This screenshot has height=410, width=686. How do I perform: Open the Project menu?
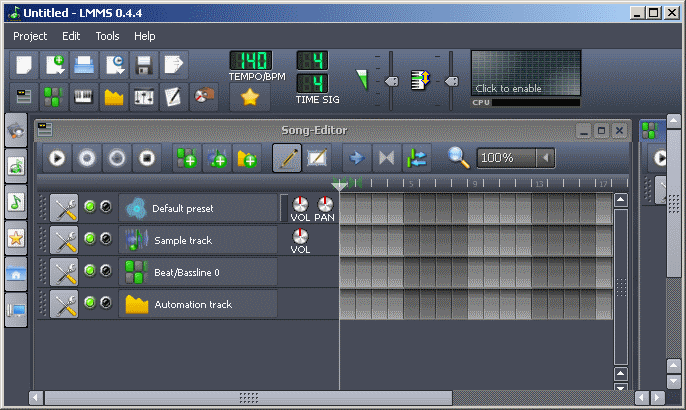[x=30, y=35]
